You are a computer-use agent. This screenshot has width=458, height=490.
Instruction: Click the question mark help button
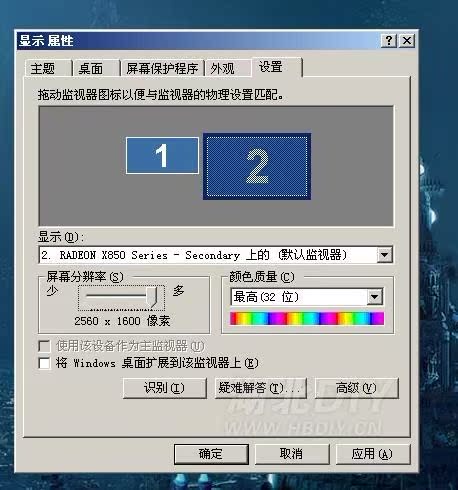tap(389, 41)
